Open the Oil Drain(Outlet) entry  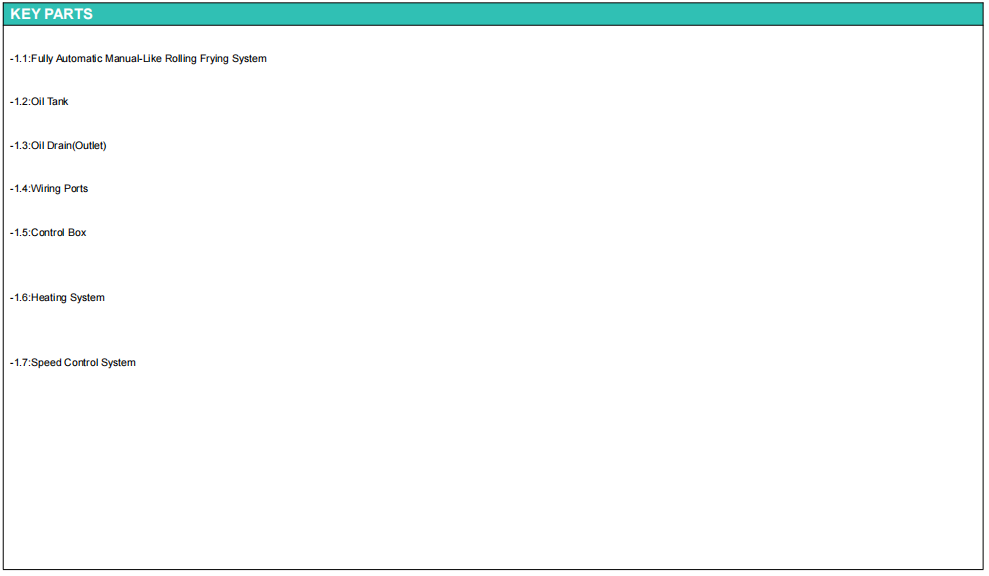click(68, 146)
